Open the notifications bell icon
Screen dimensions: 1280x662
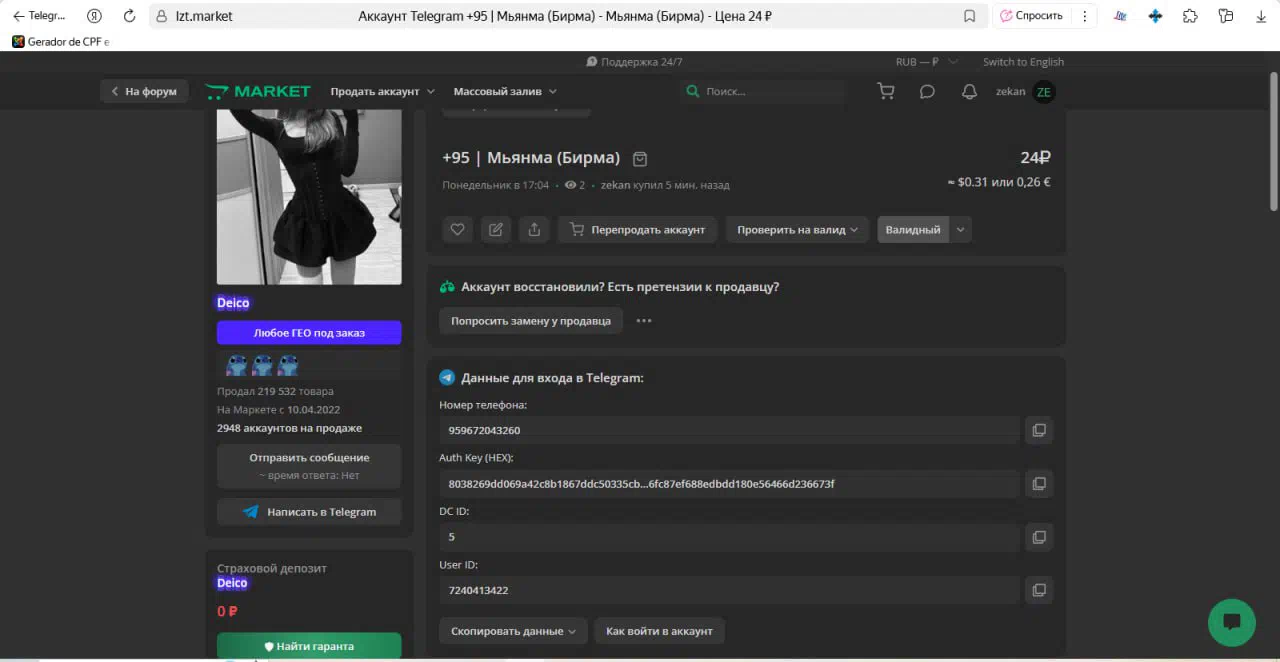[969, 91]
